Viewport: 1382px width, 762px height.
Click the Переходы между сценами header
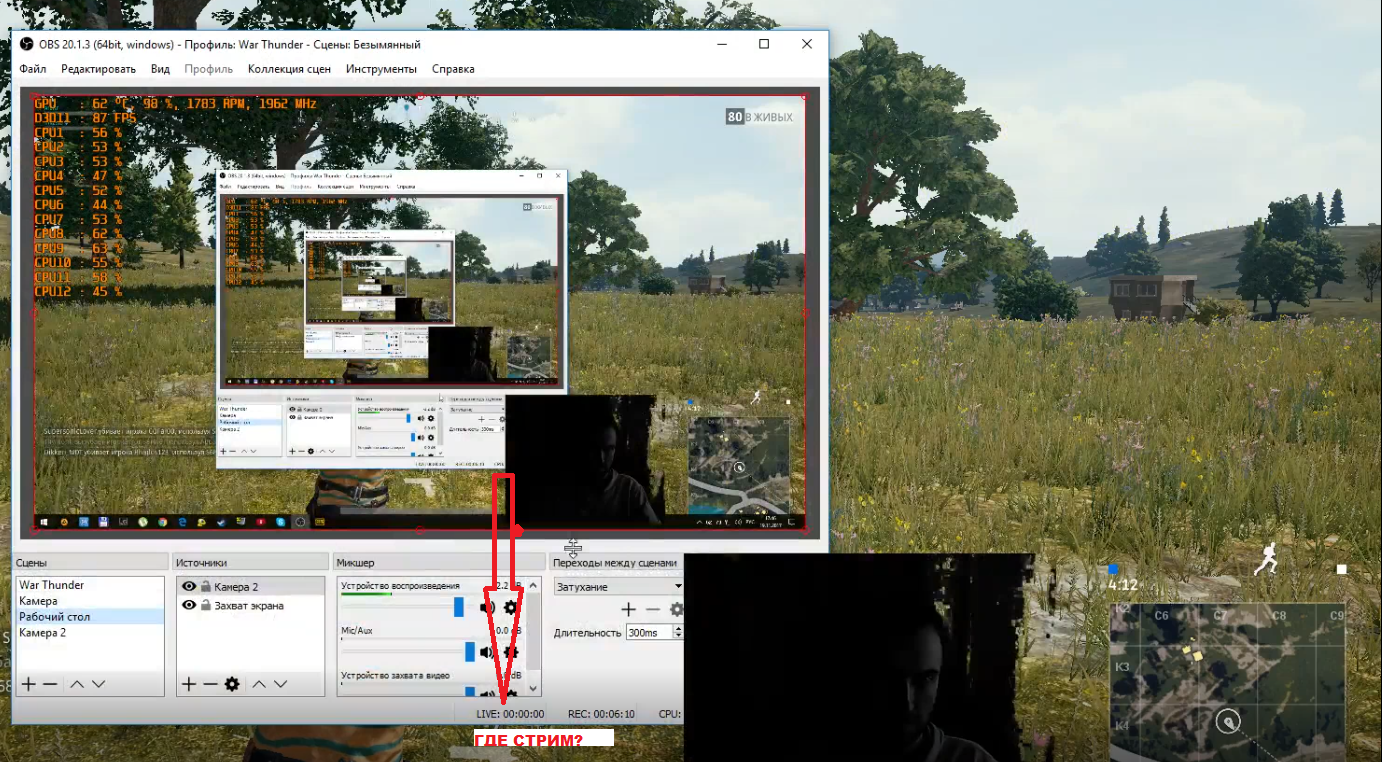click(615, 562)
